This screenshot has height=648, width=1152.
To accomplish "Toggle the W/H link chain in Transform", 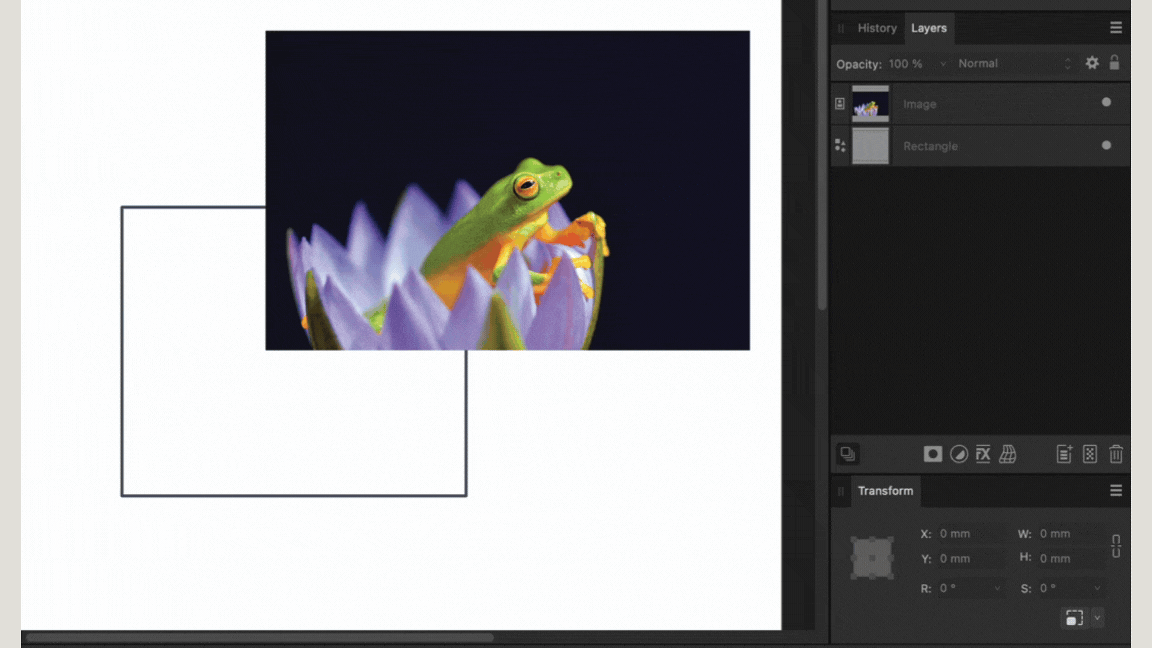I will [x=1115, y=546].
